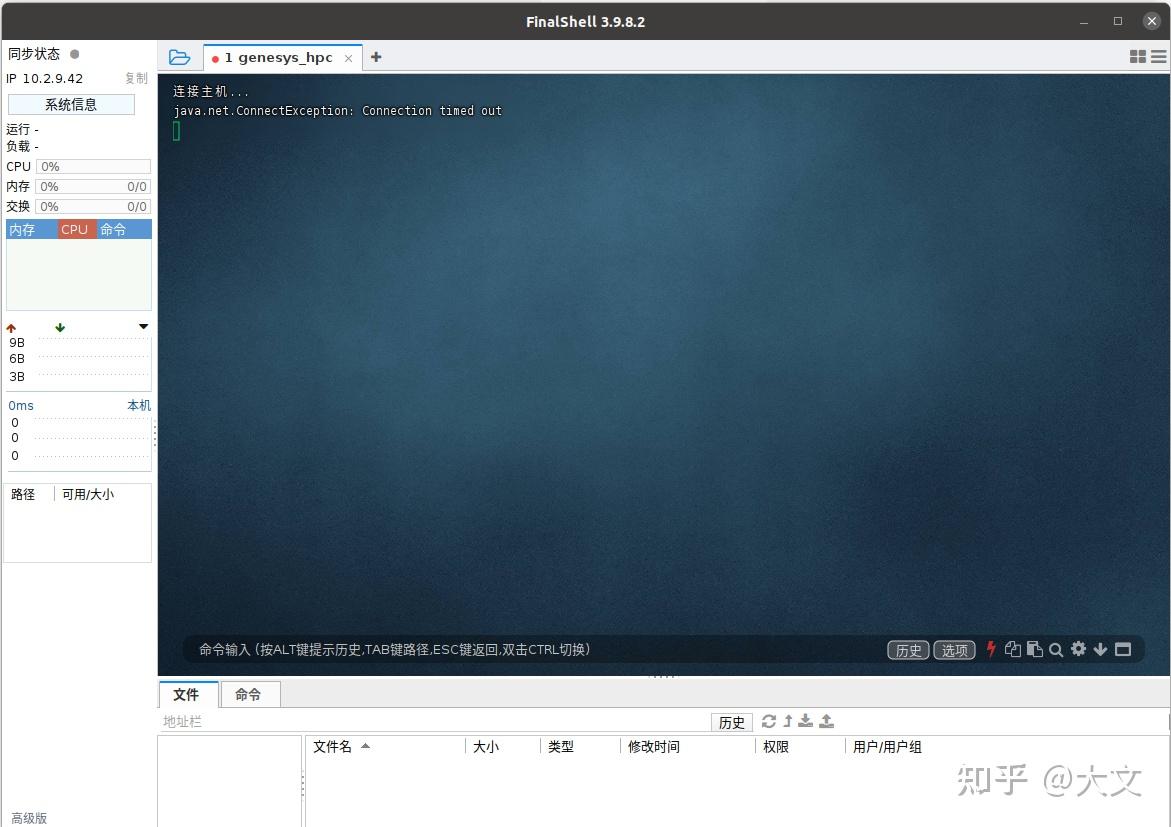Image resolution: width=1171 pixels, height=827 pixels.
Task: Click the search magnifier icon in terminal
Action: [1056, 650]
